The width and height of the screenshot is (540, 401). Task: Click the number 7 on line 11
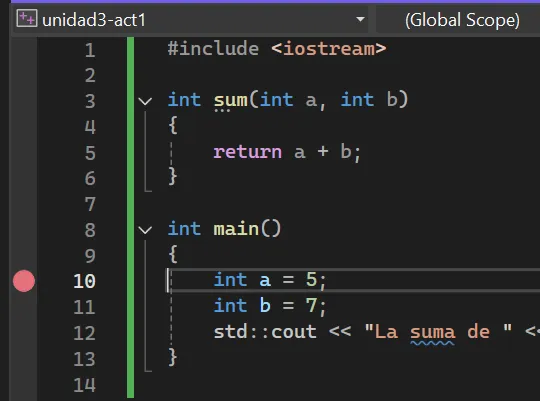(311, 306)
